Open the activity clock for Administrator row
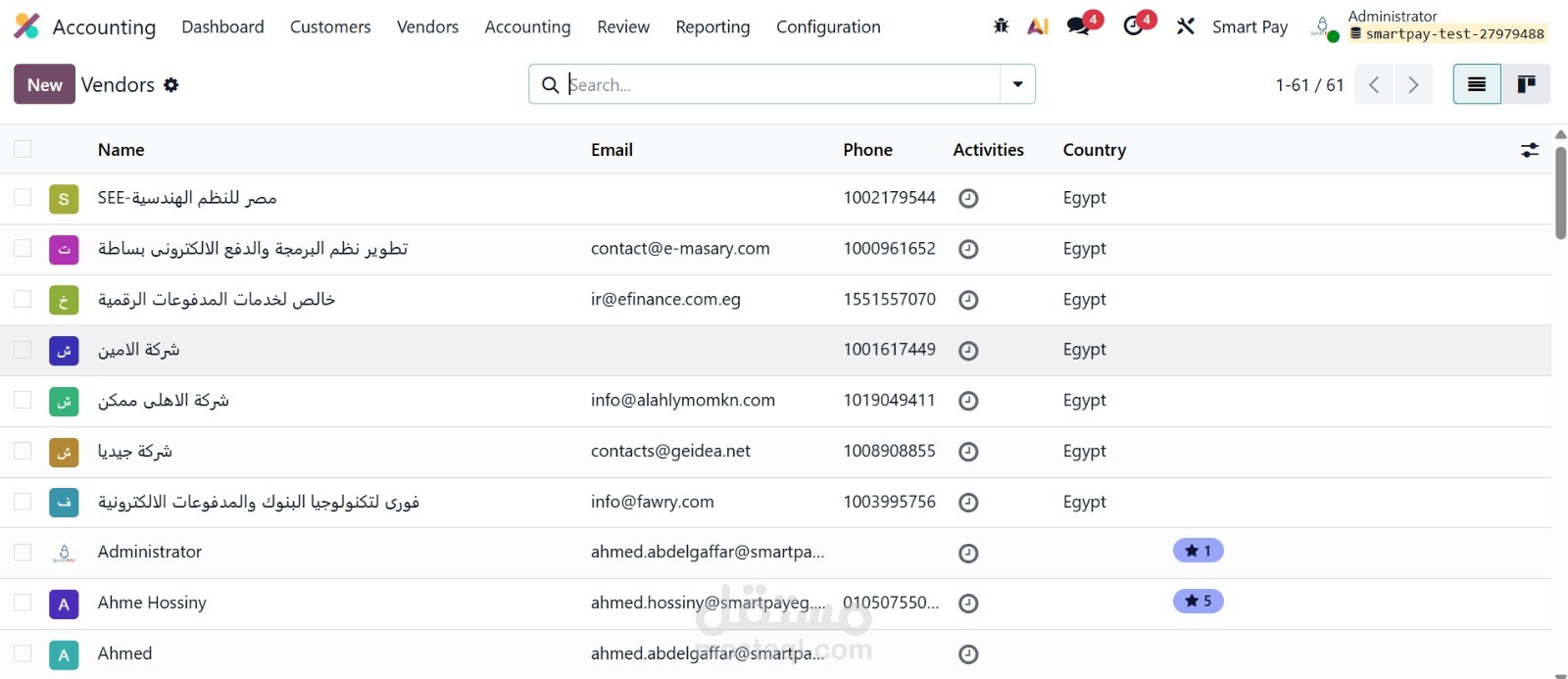Image resolution: width=1568 pixels, height=679 pixels. point(968,554)
